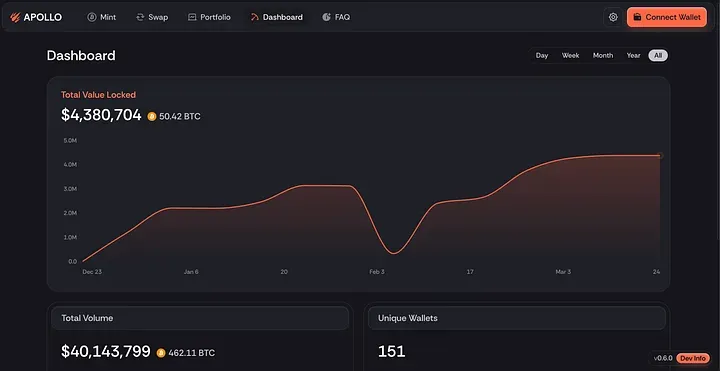Open settings via the gear icon
The image size is (720, 371).
point(613,17)
